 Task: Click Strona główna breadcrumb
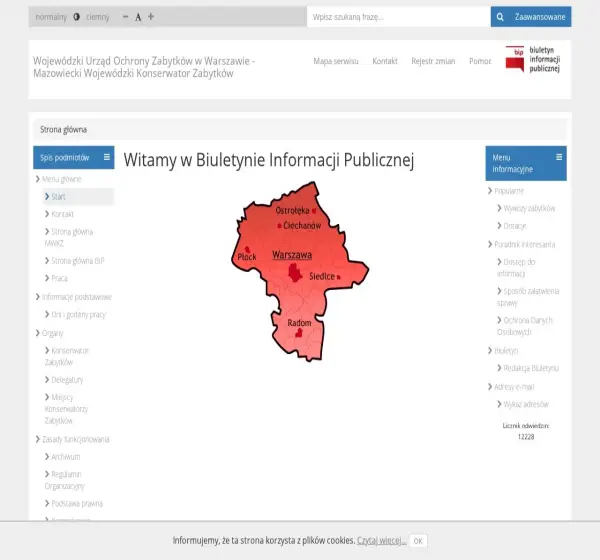tap(64, 130)
